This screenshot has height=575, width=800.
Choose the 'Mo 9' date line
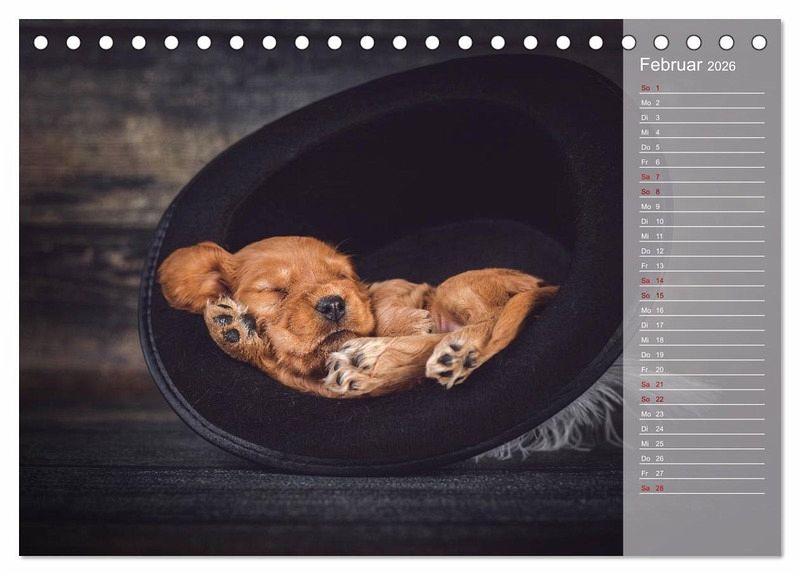[702, 207]
